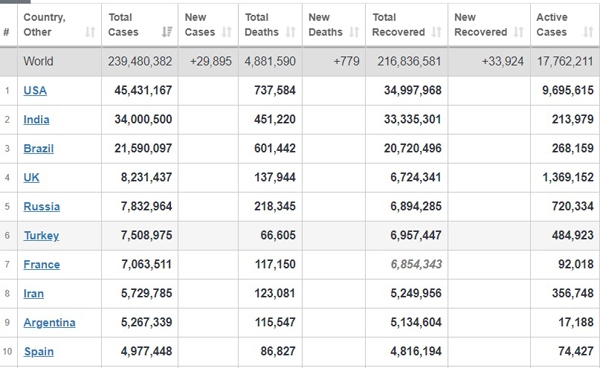Select USA total deaths 737,584
600x368 pixels.
[275, 90]
